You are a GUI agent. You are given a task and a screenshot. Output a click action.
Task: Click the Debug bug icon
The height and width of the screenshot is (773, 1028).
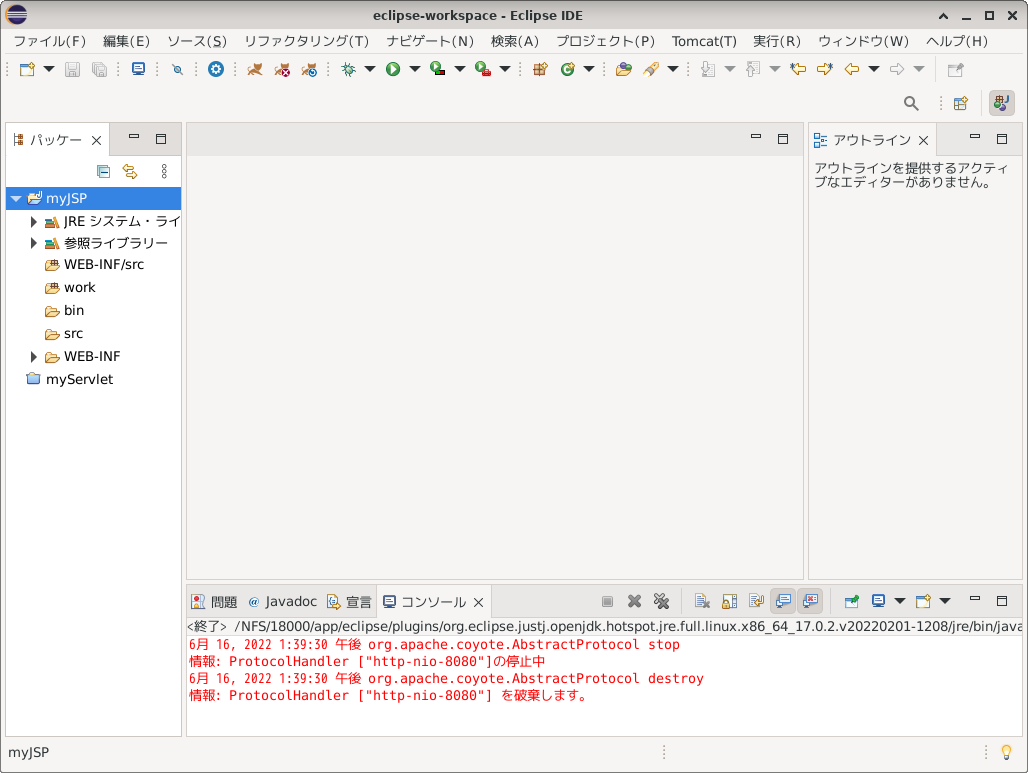click(348, 69)
